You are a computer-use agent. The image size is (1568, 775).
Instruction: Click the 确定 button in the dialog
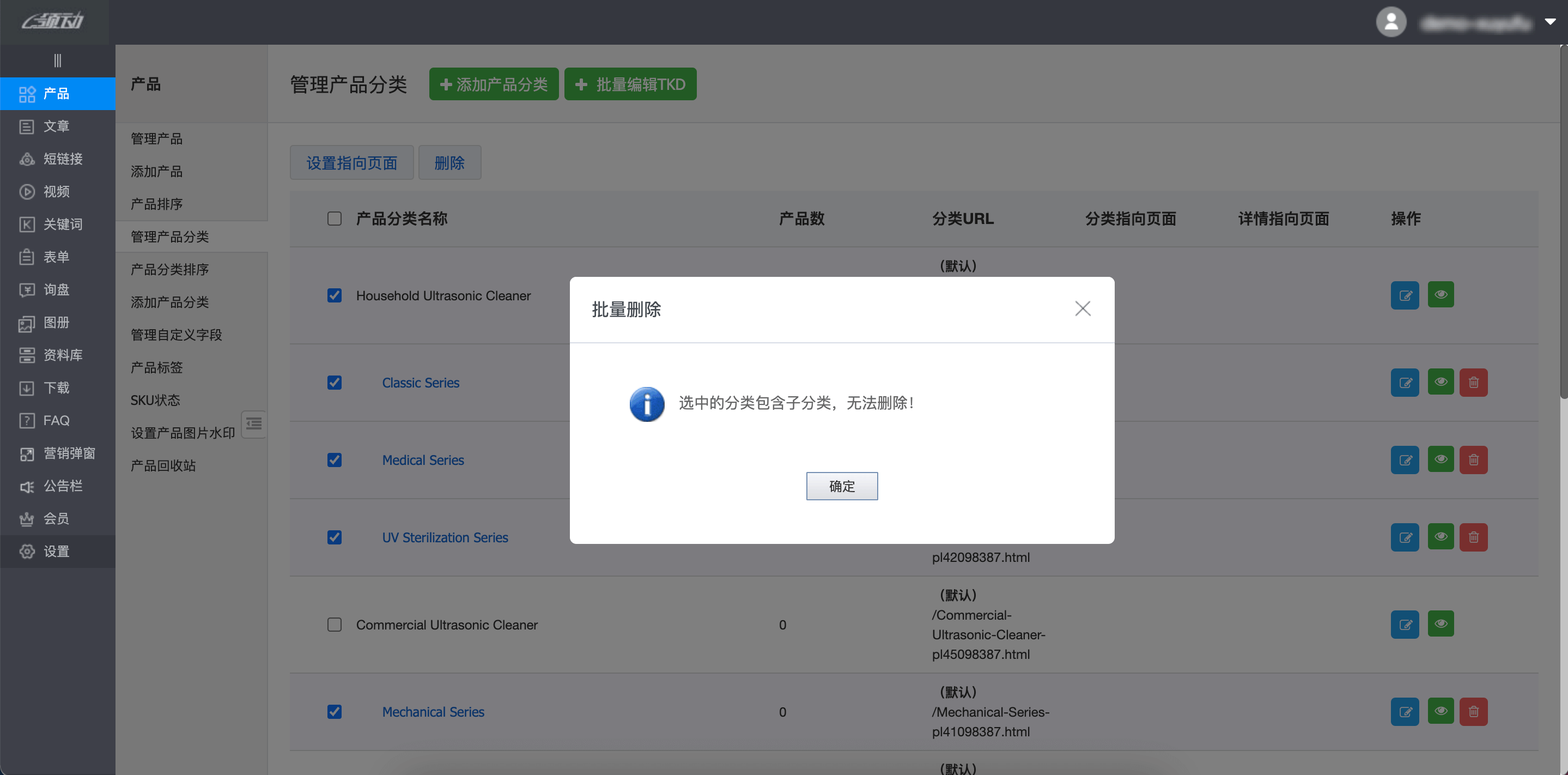pos(841,486)
